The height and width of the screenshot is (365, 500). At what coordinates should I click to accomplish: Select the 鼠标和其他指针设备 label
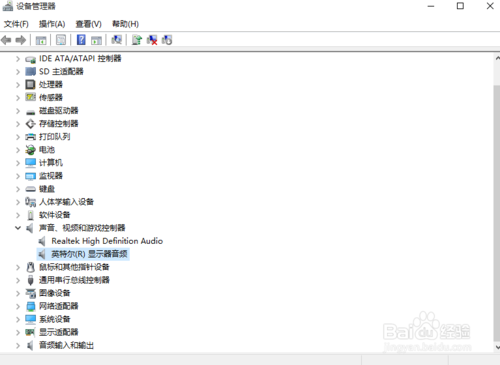click(x=74, y=267)
